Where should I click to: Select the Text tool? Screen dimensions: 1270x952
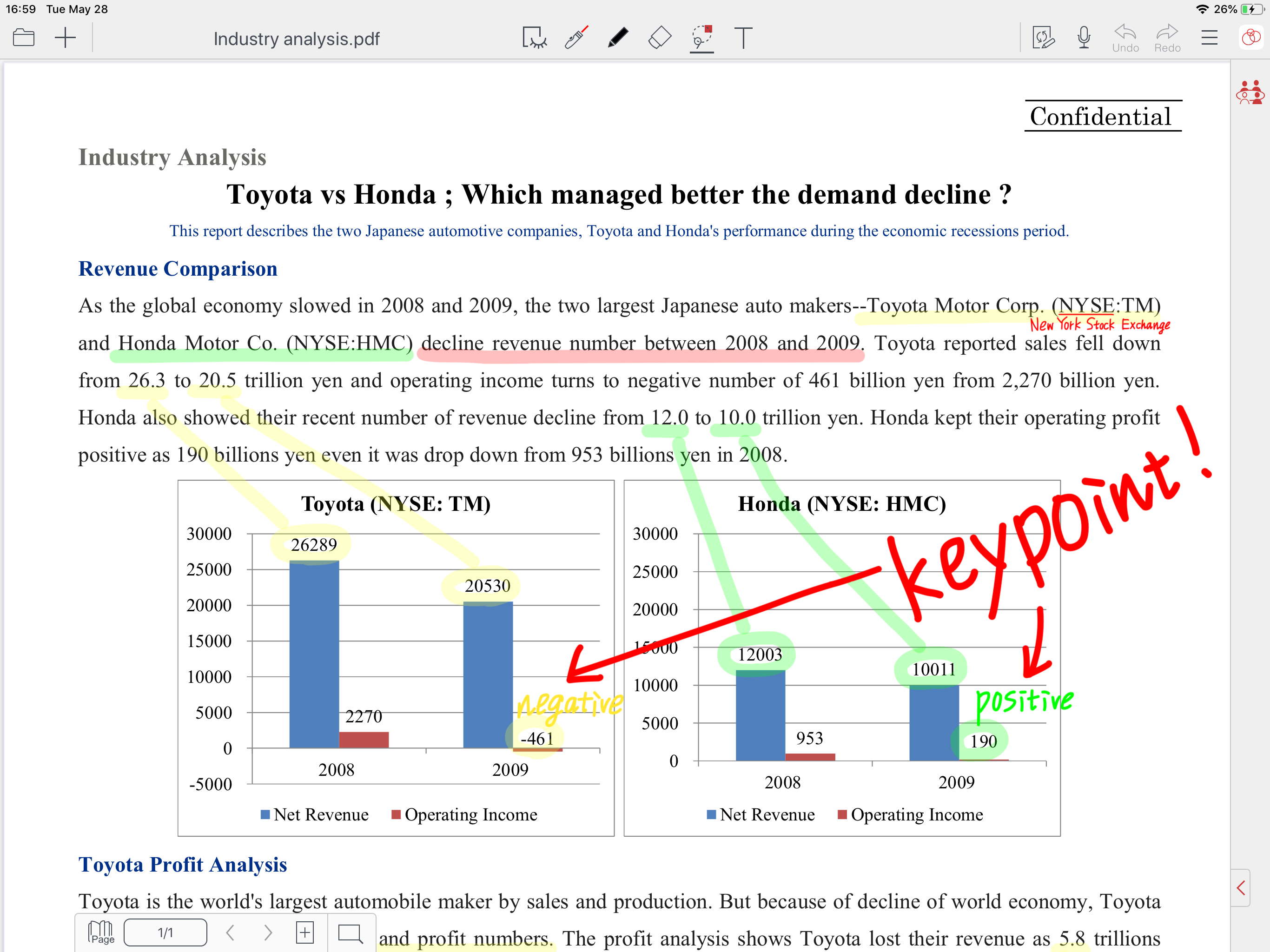743,38
